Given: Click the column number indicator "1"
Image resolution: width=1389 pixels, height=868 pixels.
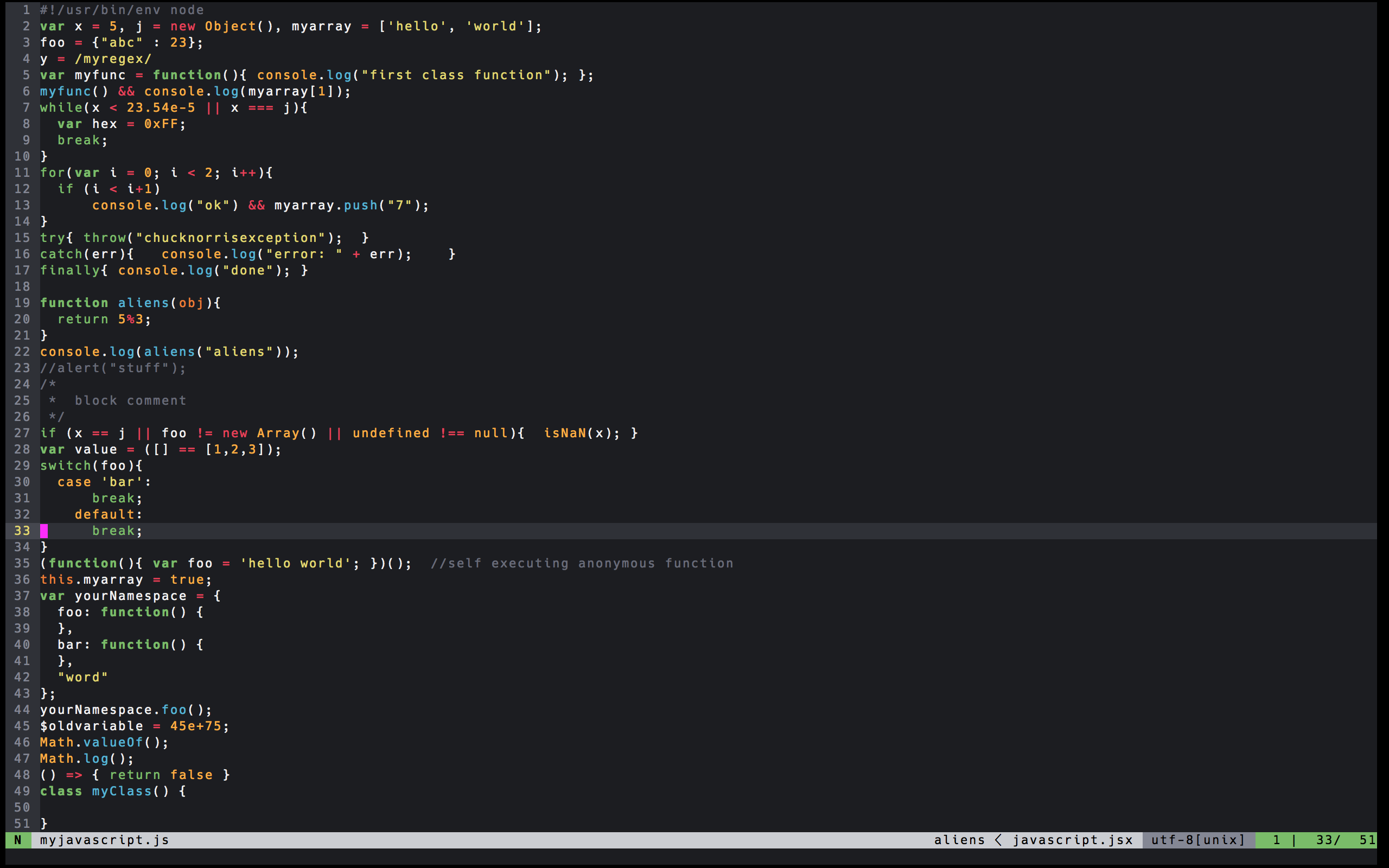Looking at the screenshot, I should click(x=1277, y=840).
